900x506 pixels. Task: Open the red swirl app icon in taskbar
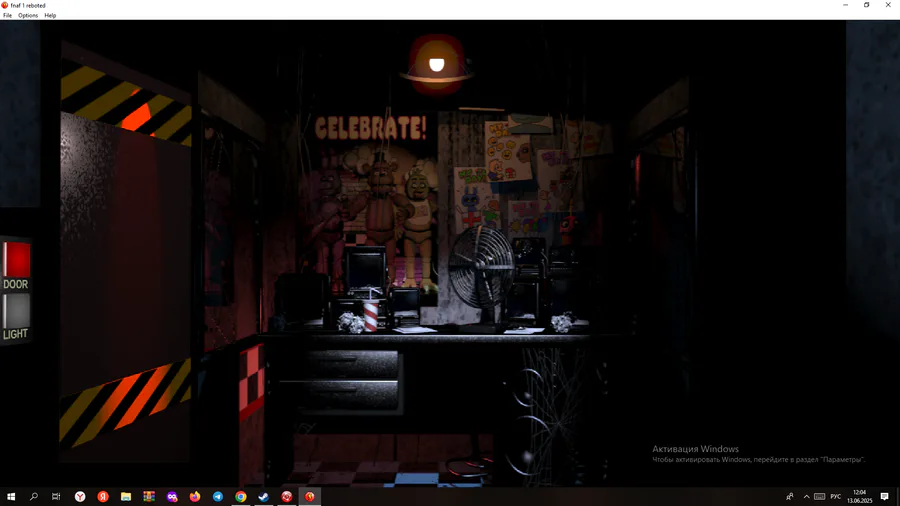point(286,497)
